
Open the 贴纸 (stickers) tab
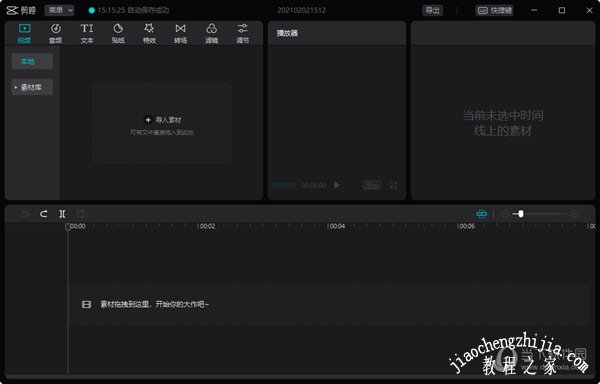coord(118,33)
